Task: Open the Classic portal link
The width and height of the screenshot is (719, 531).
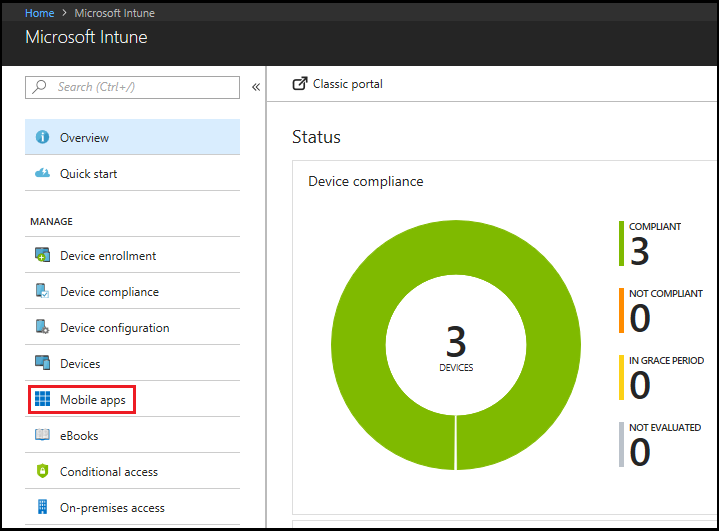Action: 347,84
